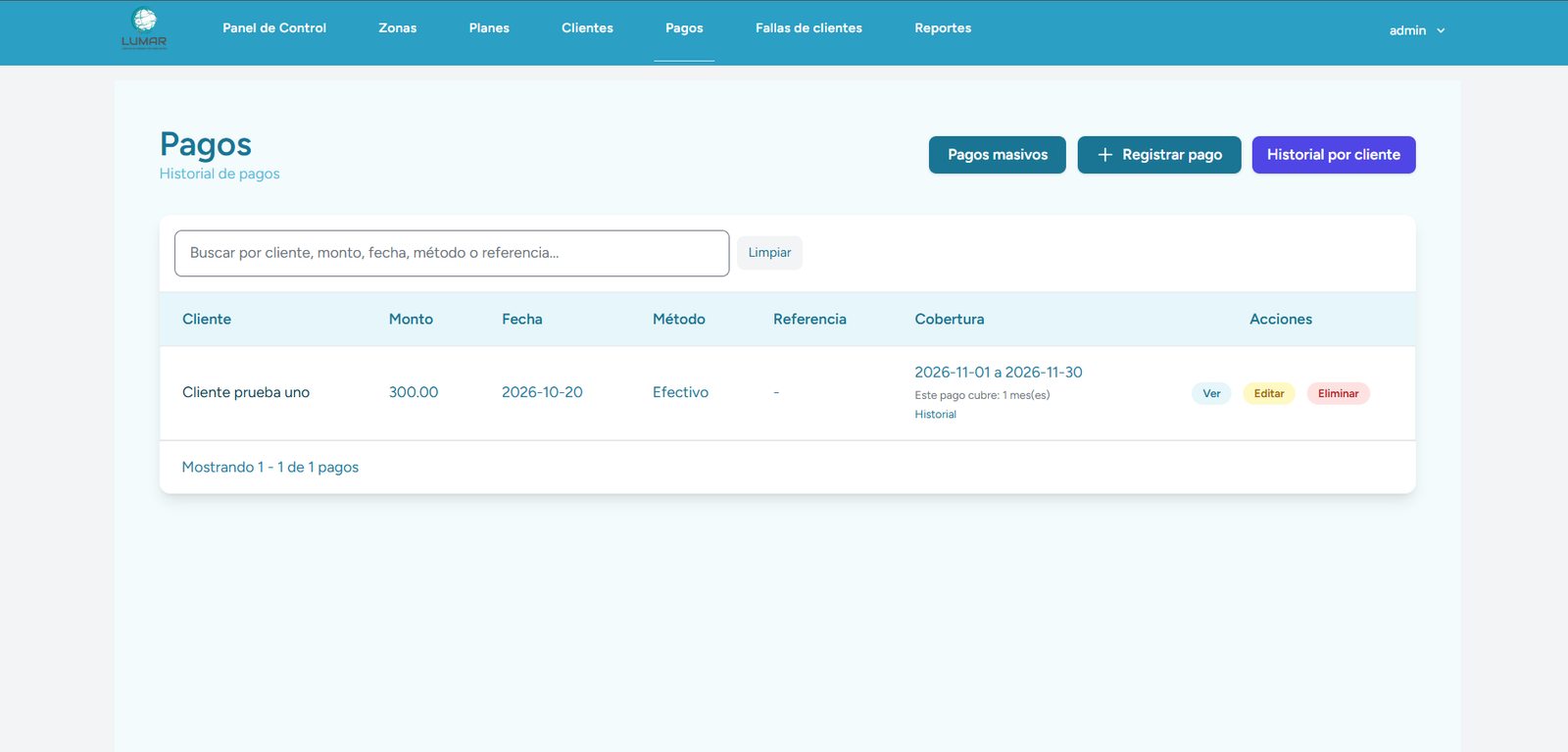The width and height of the screenshot is (1568, 752).
Task: Click the text Este pago cubre: 1 mes(es)
Action: [x=982, y=395]
